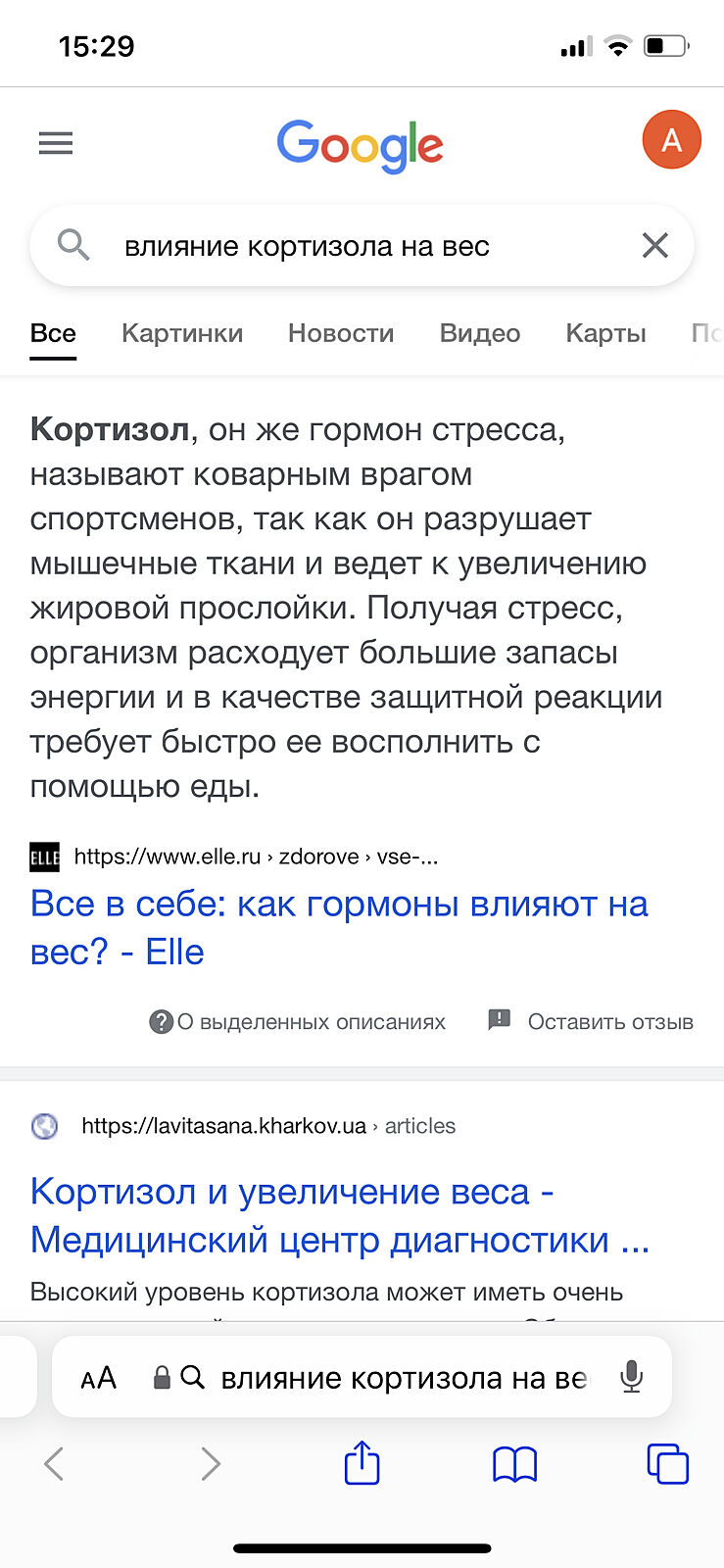
Task: Open the Видео results tab
Action: pos(480,333)
